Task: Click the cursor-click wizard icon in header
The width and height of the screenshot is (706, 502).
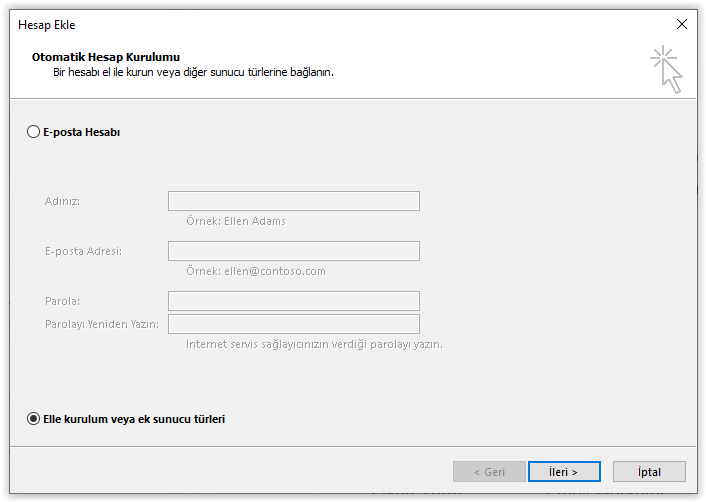Action: pos(666,69)
